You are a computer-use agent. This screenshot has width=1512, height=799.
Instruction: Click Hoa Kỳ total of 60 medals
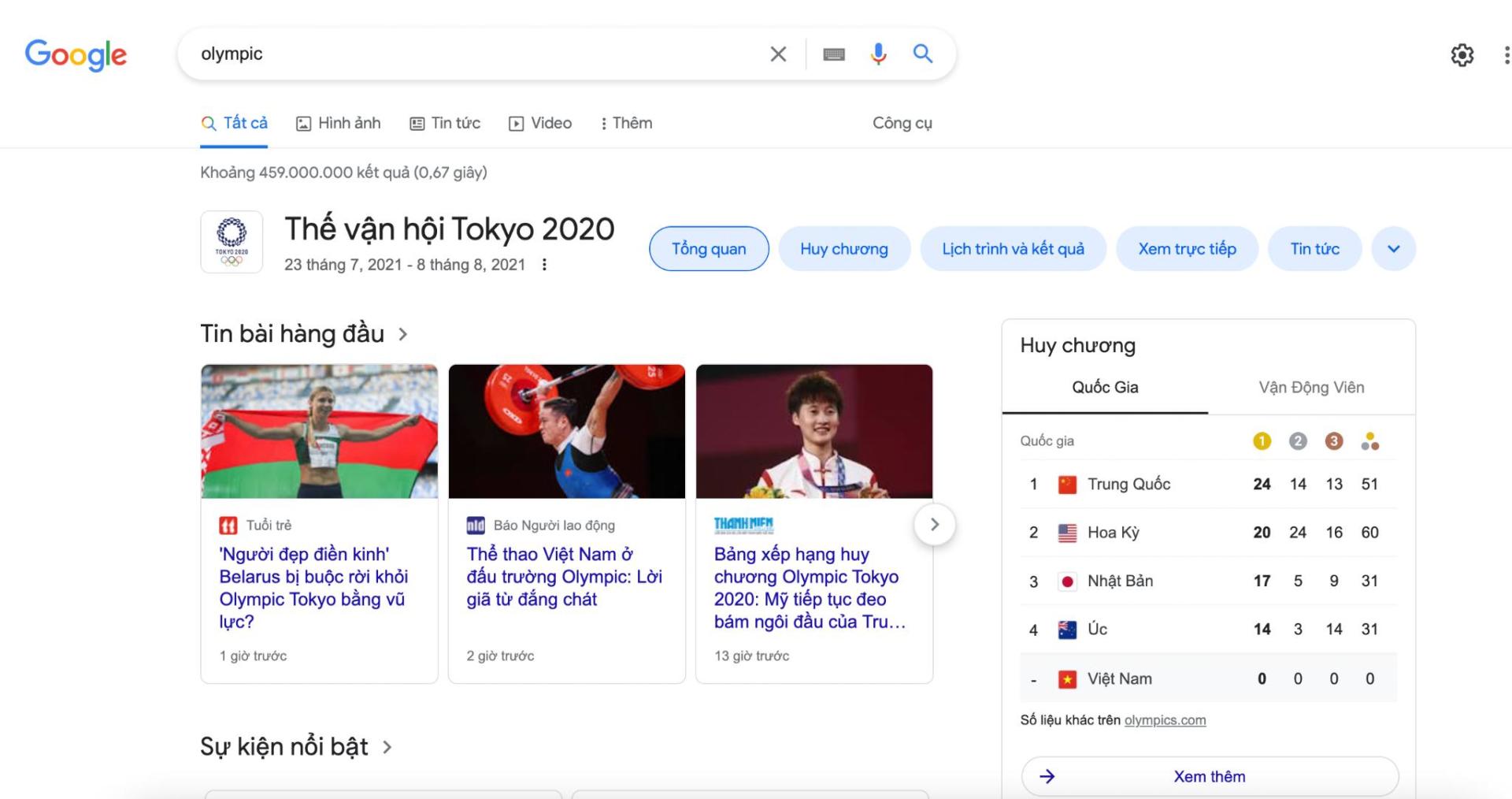coord(1370,533)
